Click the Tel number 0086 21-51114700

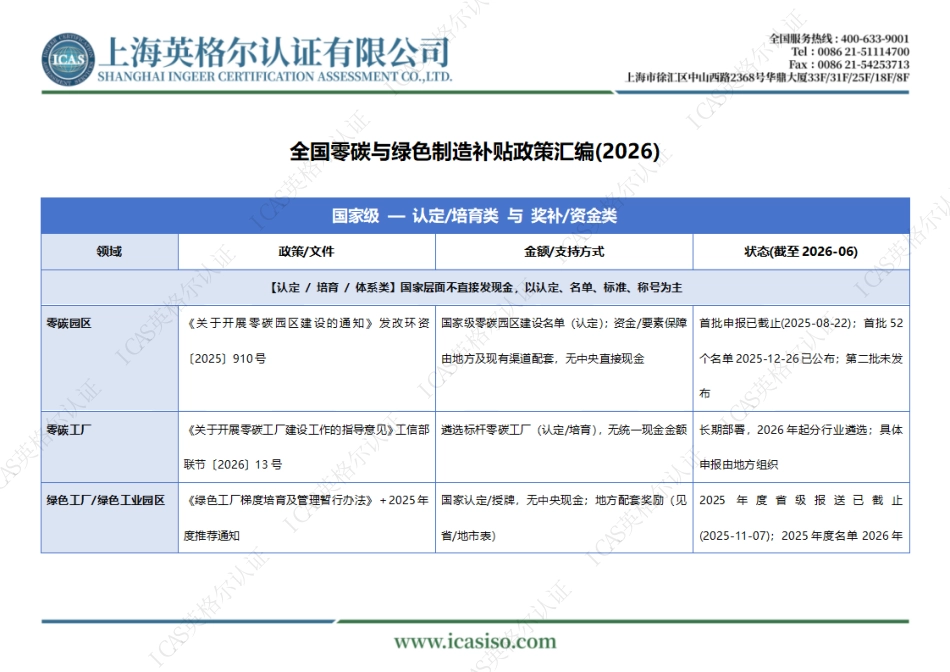click(x=863, y=52)
